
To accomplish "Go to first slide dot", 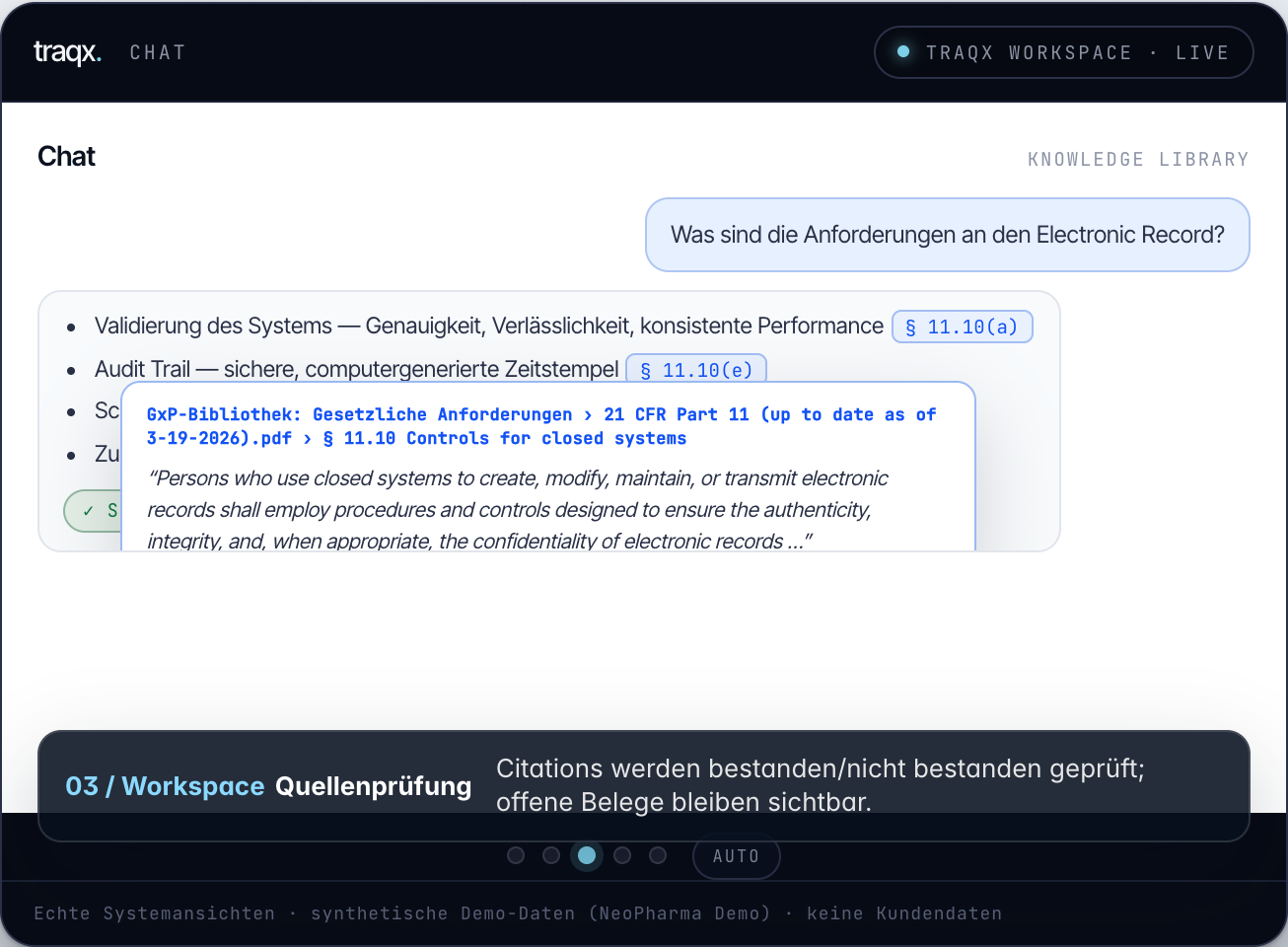I will 516,855.
